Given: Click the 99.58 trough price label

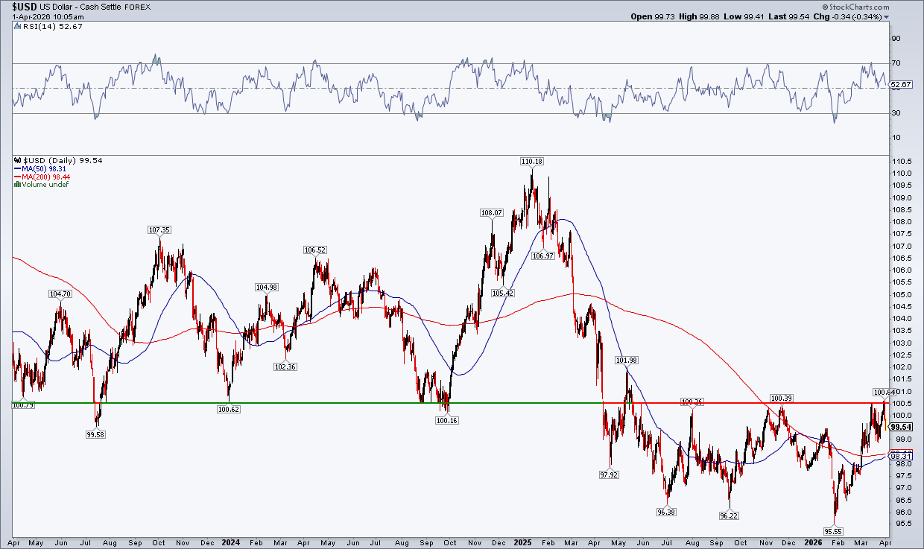Looking at the screenshot, I should [x=95, y=434].
